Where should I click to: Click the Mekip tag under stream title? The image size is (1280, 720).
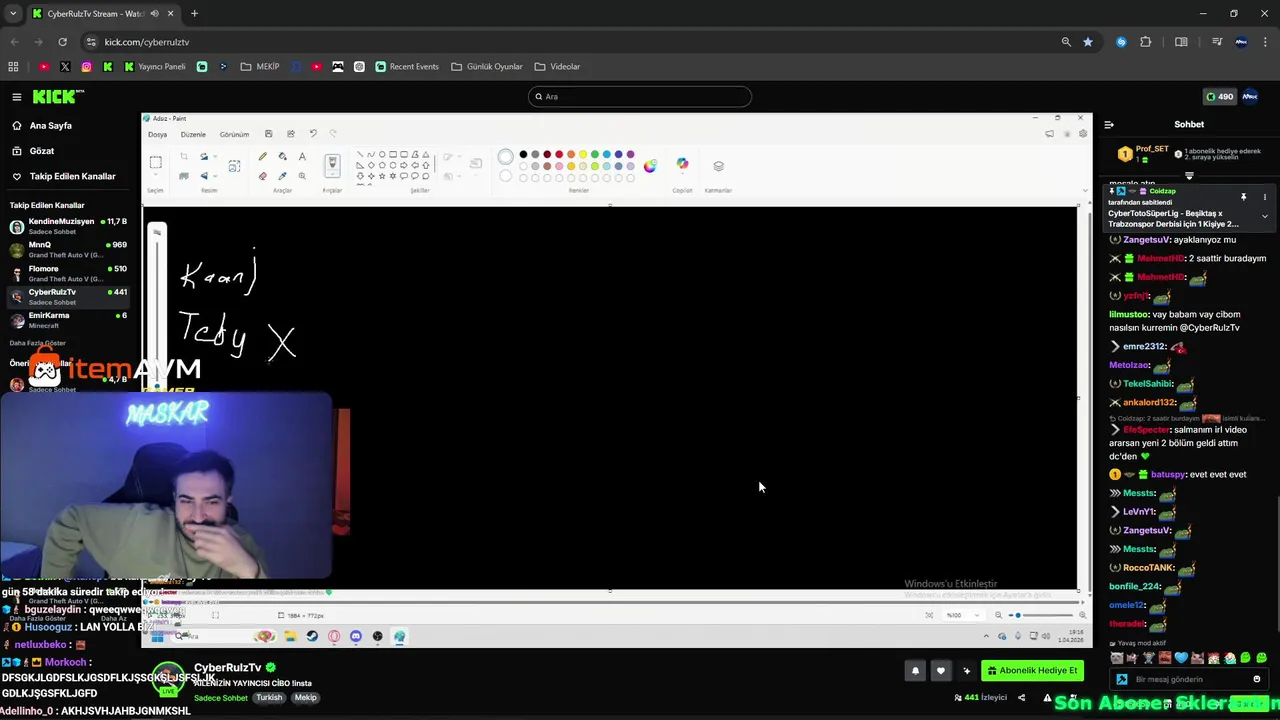tap(305, 698)
